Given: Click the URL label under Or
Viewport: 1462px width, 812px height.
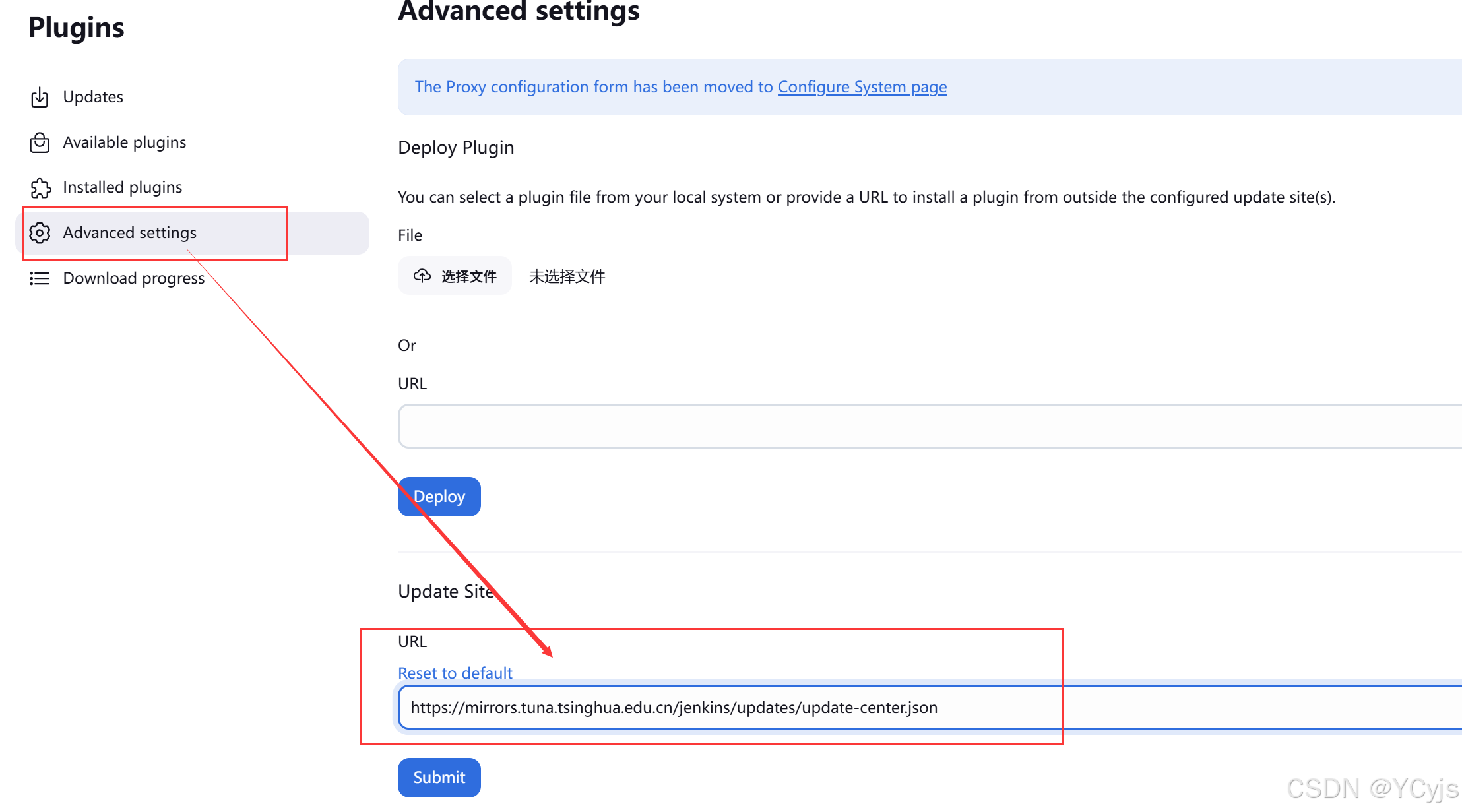Looking at the screenshot, I should pyautogui.click(x=412, y=383).
